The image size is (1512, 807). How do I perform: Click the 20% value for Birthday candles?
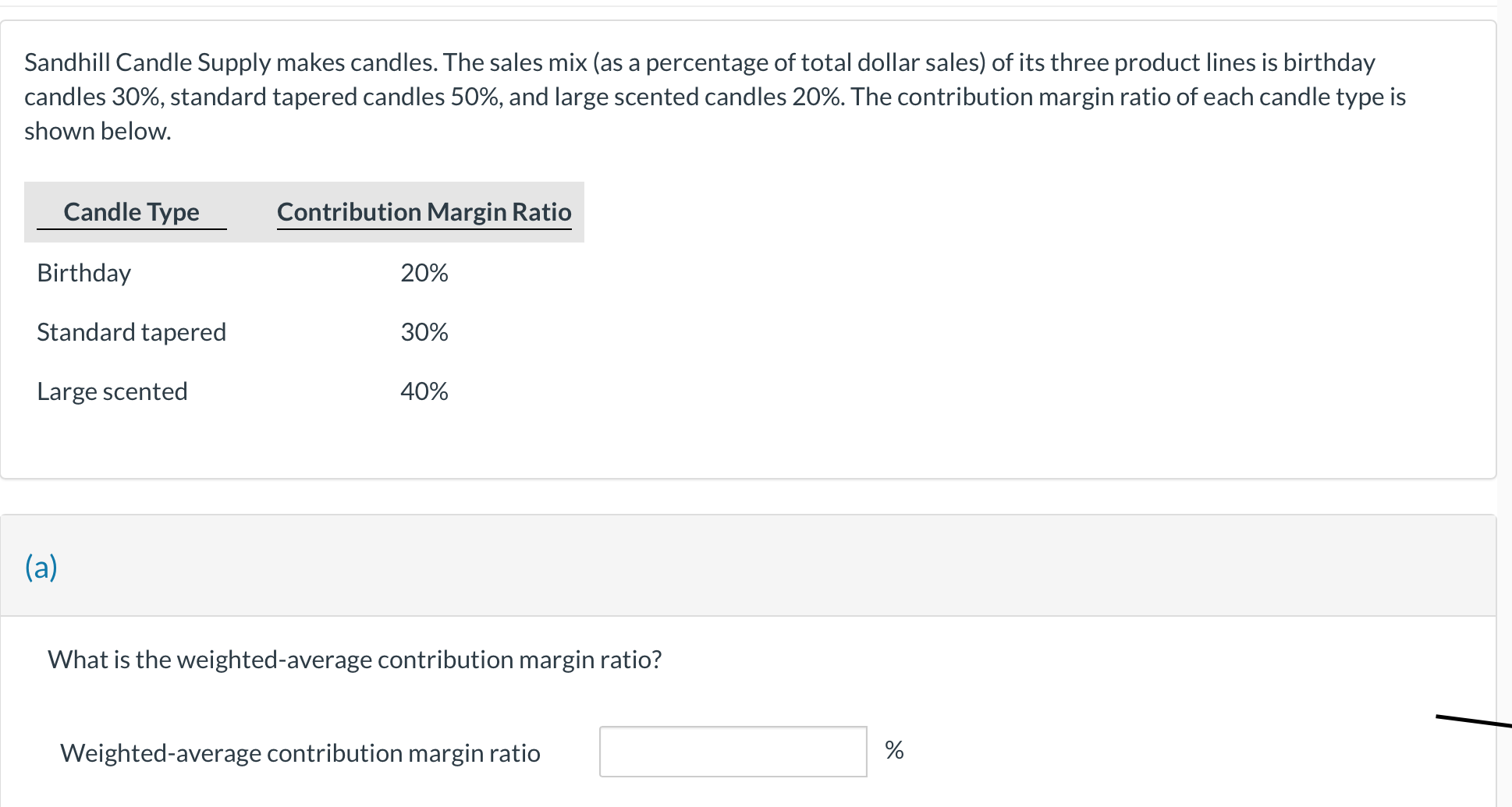click(x=424, y=273)
